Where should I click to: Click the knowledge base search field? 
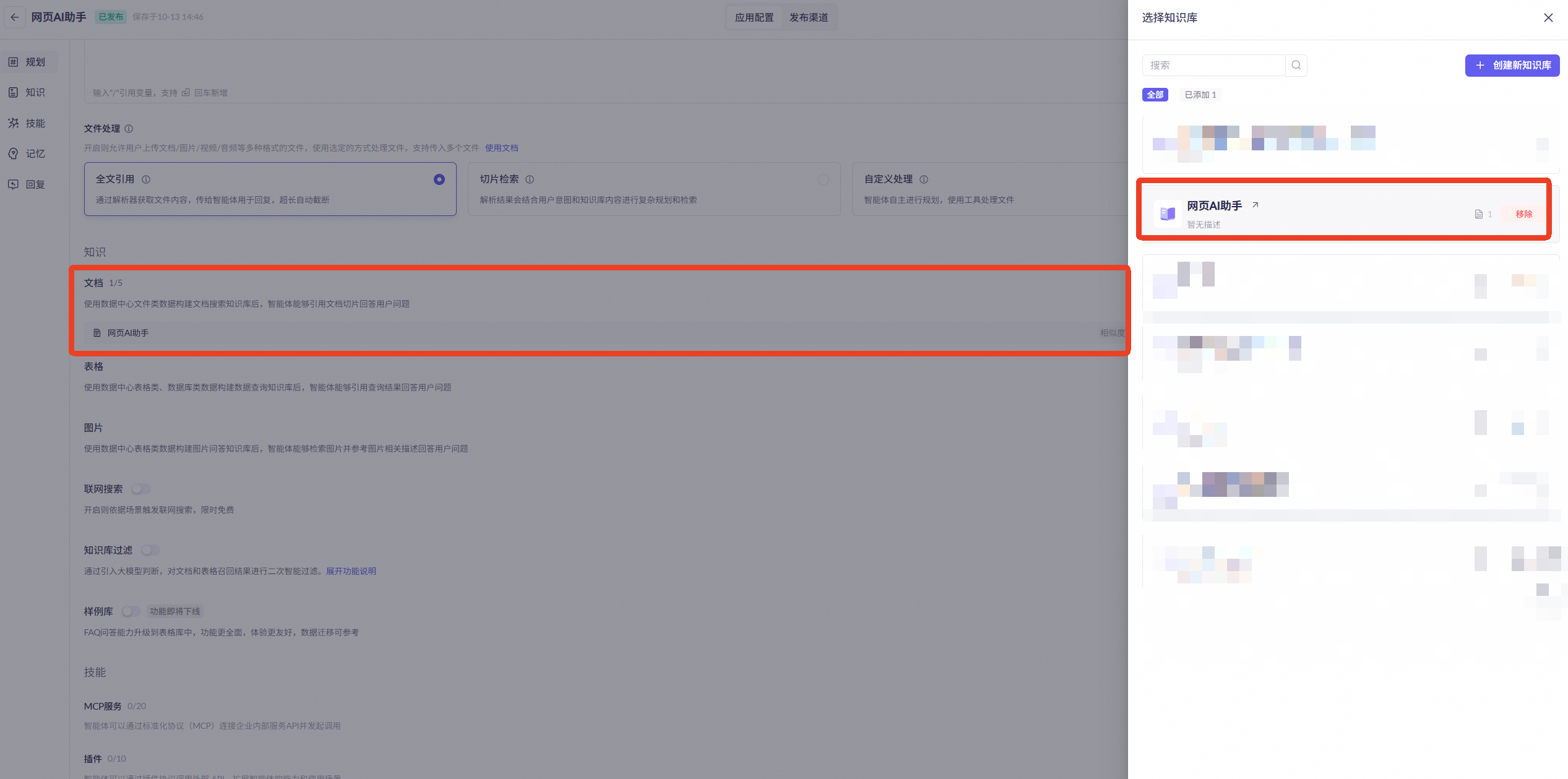click(1213, 65)
